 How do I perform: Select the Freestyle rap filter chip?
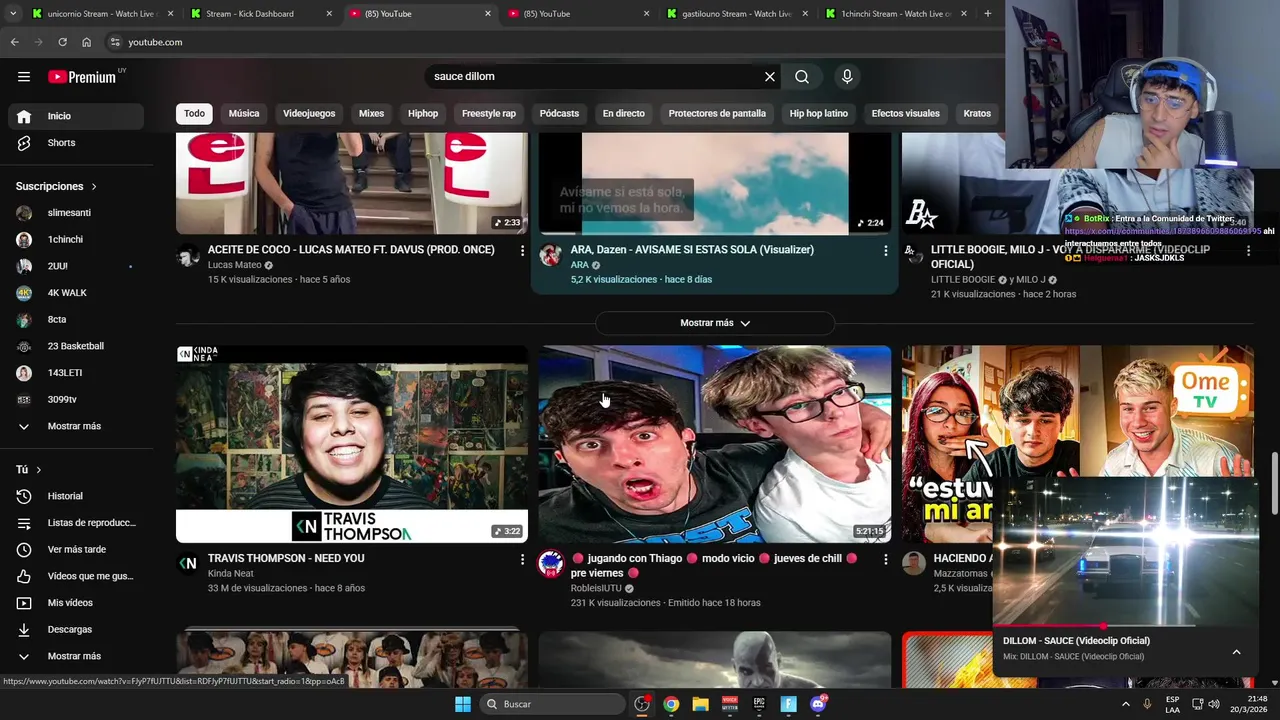[x=489, y=113]
